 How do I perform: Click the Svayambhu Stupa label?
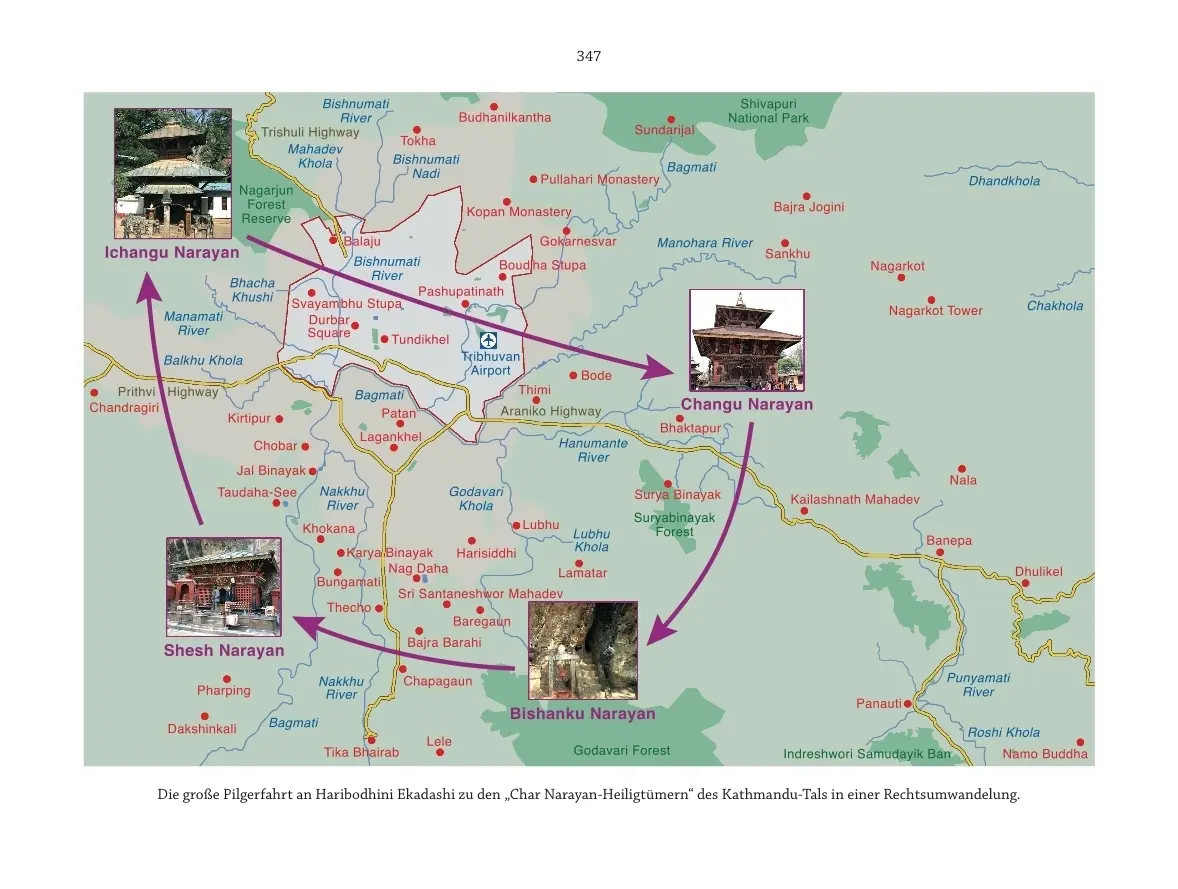346,304
